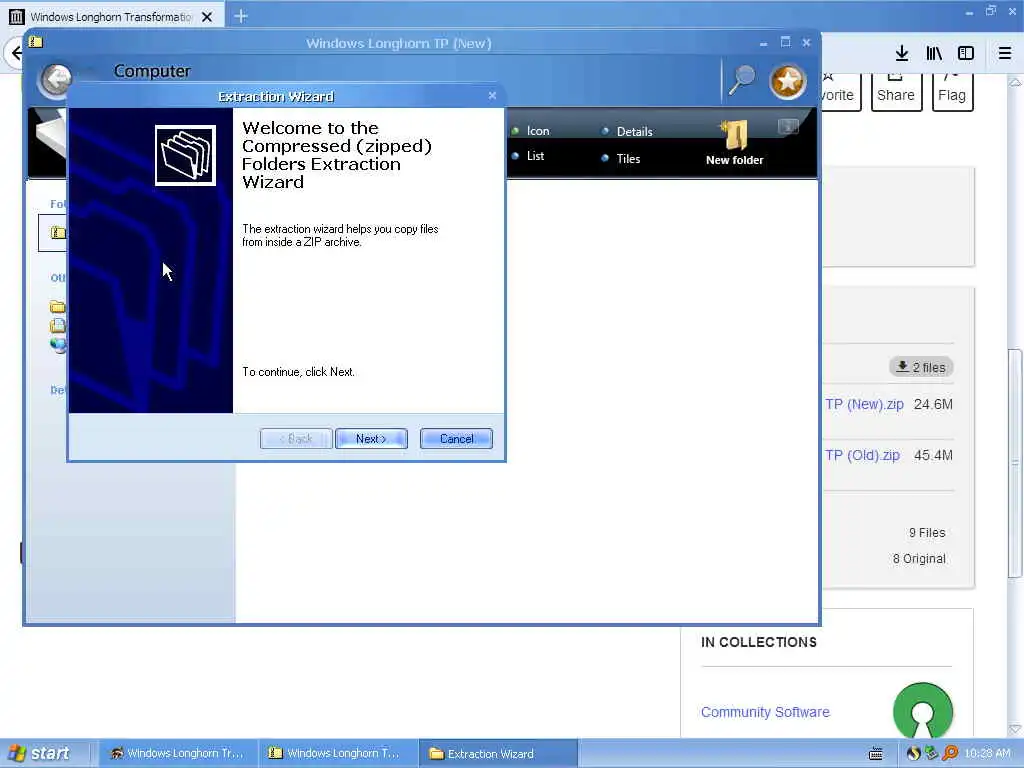The width and height of the screenshot is (1024, 768).
Task: Close the Windows Longhorn Transformation tab
Action: point(207,17)
